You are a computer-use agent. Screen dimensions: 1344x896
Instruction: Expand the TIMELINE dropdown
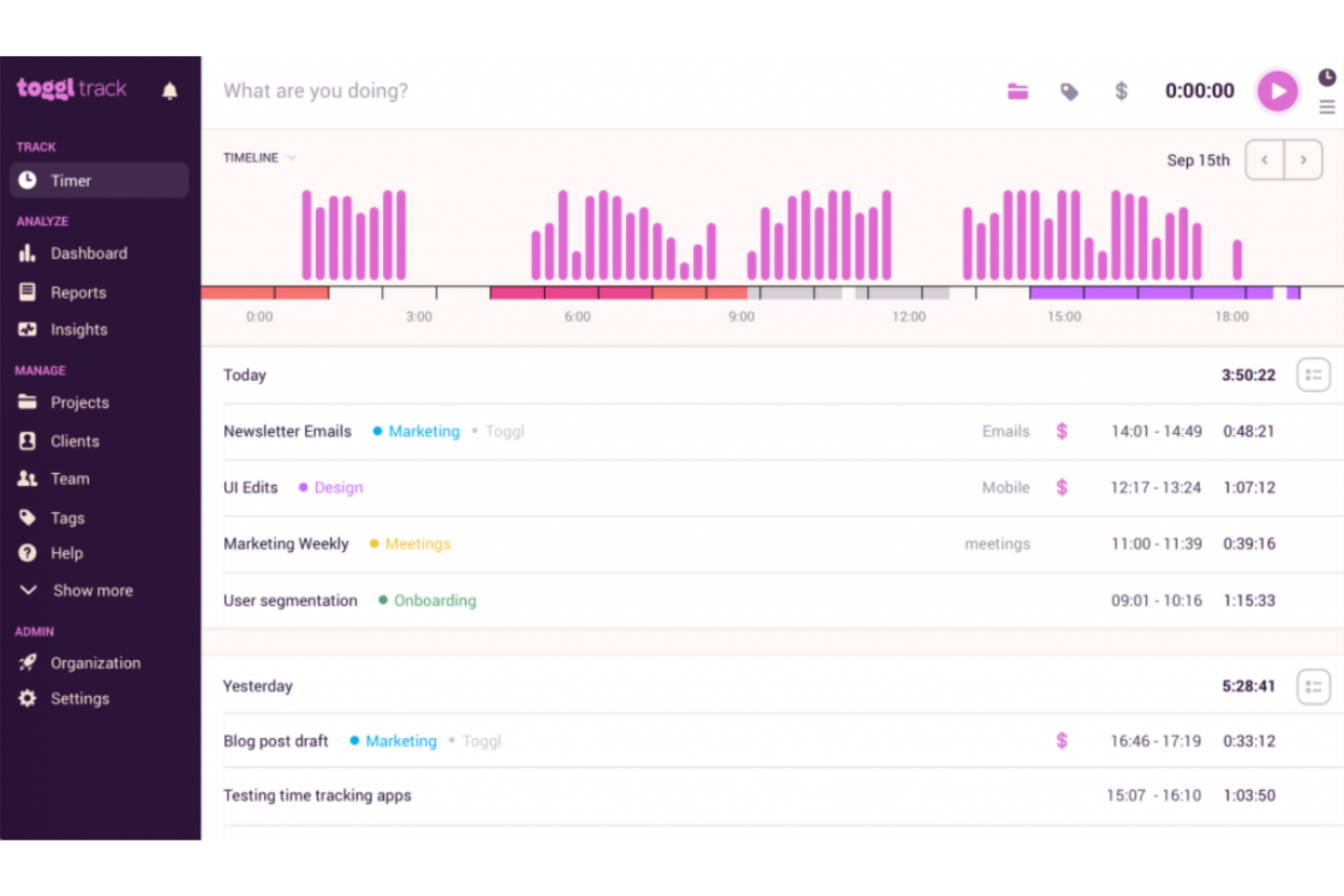pos(260,158)
